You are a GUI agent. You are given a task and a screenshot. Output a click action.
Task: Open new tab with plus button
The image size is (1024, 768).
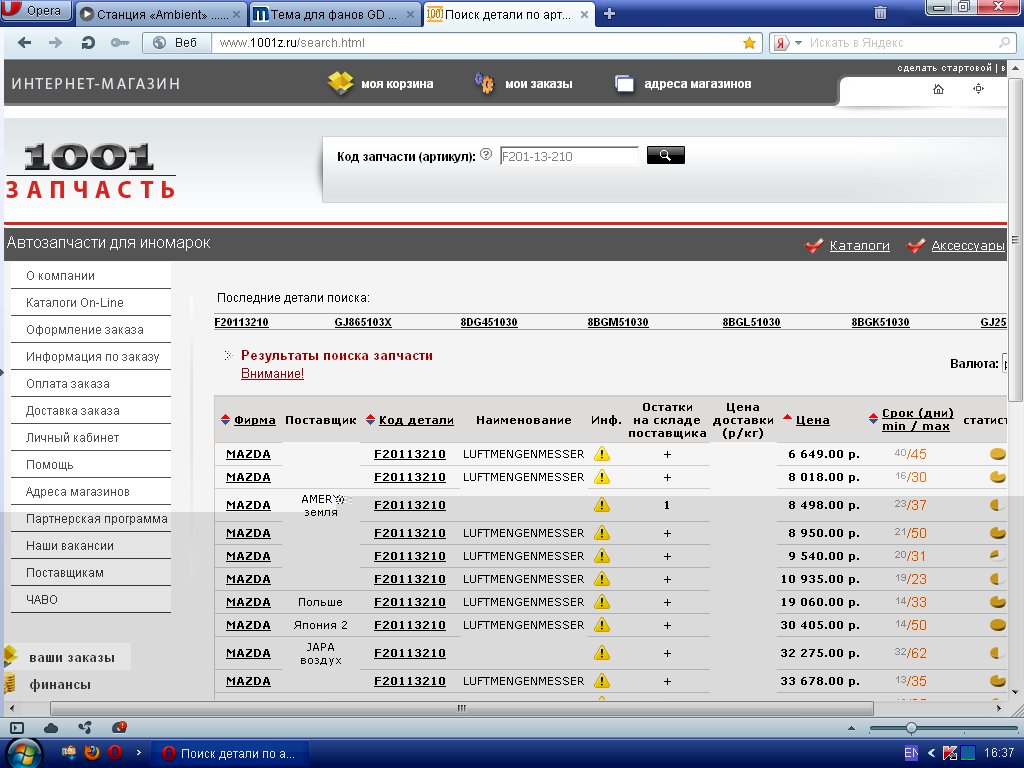(x=609, y=14)
